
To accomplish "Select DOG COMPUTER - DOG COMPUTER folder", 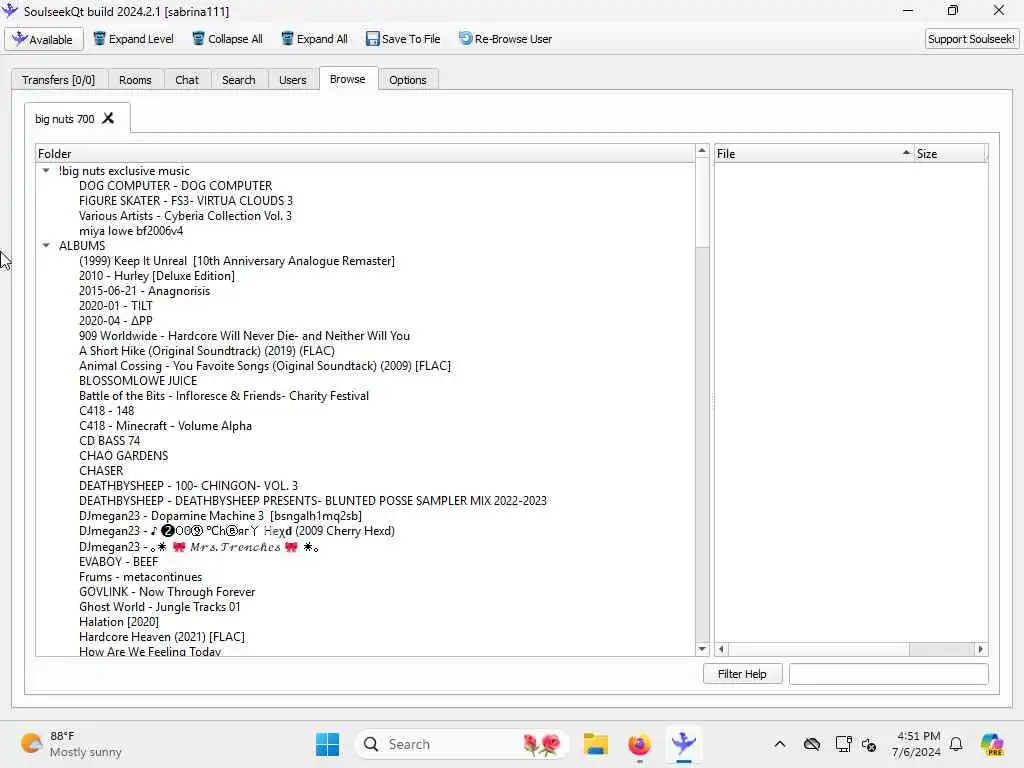I will click(x=176, y=185).
